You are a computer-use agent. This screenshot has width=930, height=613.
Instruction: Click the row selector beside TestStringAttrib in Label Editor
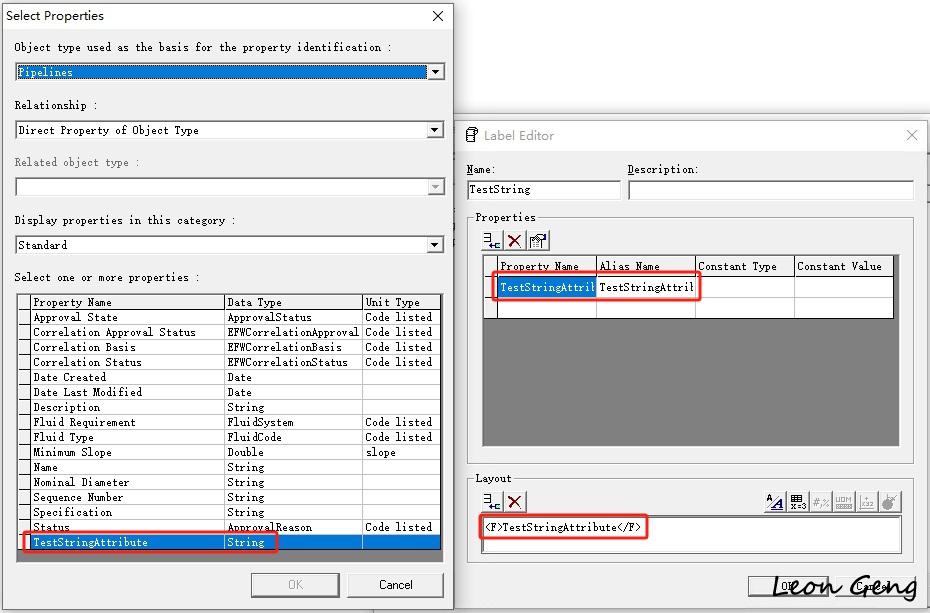(491, 287)
